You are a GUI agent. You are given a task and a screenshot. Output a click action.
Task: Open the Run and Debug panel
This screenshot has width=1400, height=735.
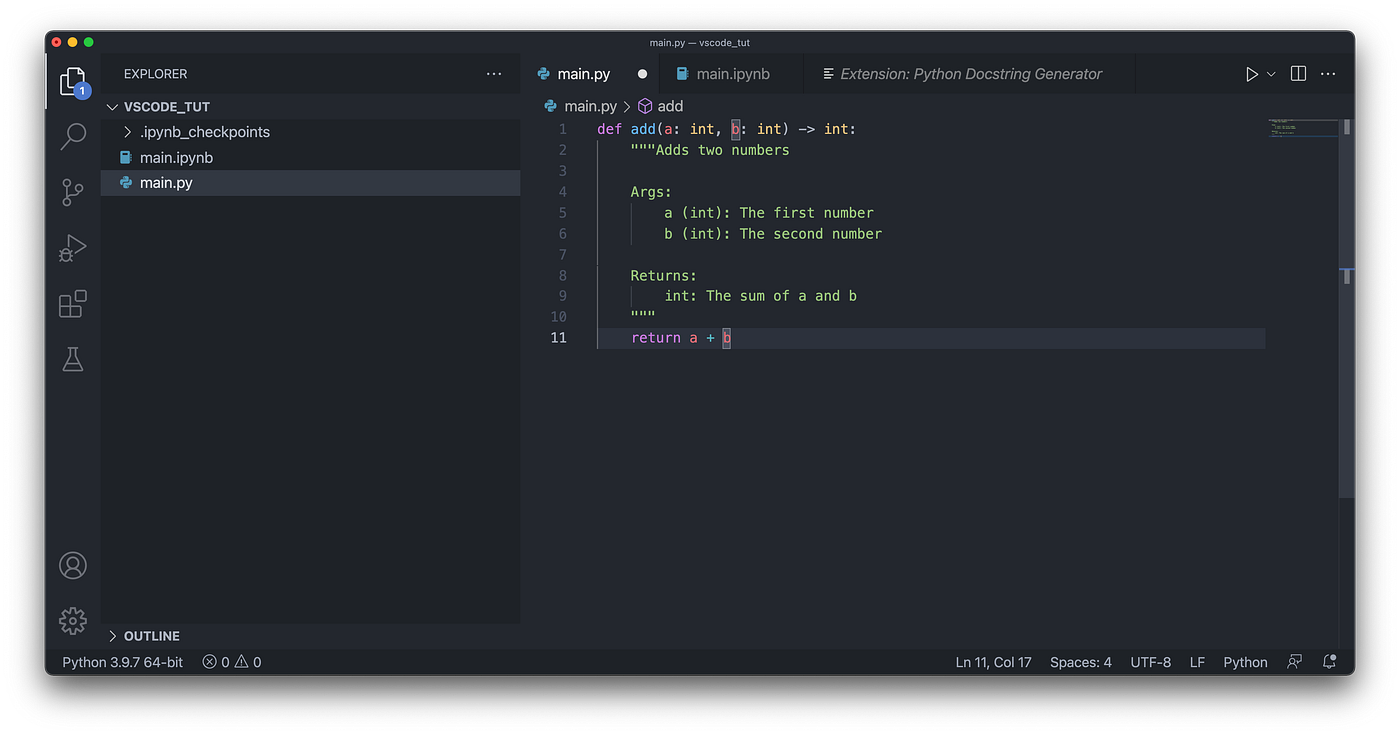(x=72, y=248)
